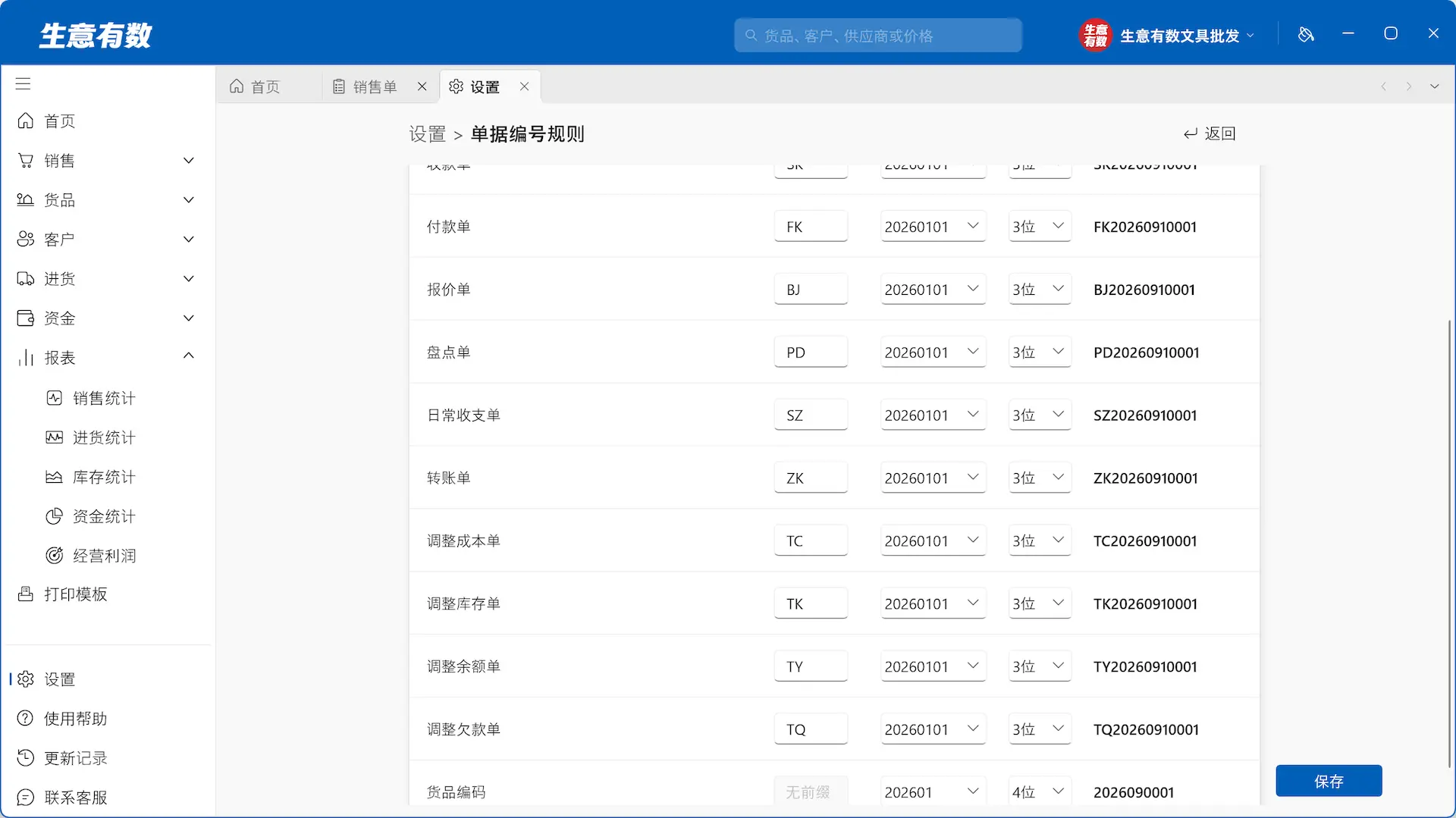Click the 联系客服 chat bubble icon
Image resolution: width=1456 pixels, height=818 pixels.
tap(26, 798)
